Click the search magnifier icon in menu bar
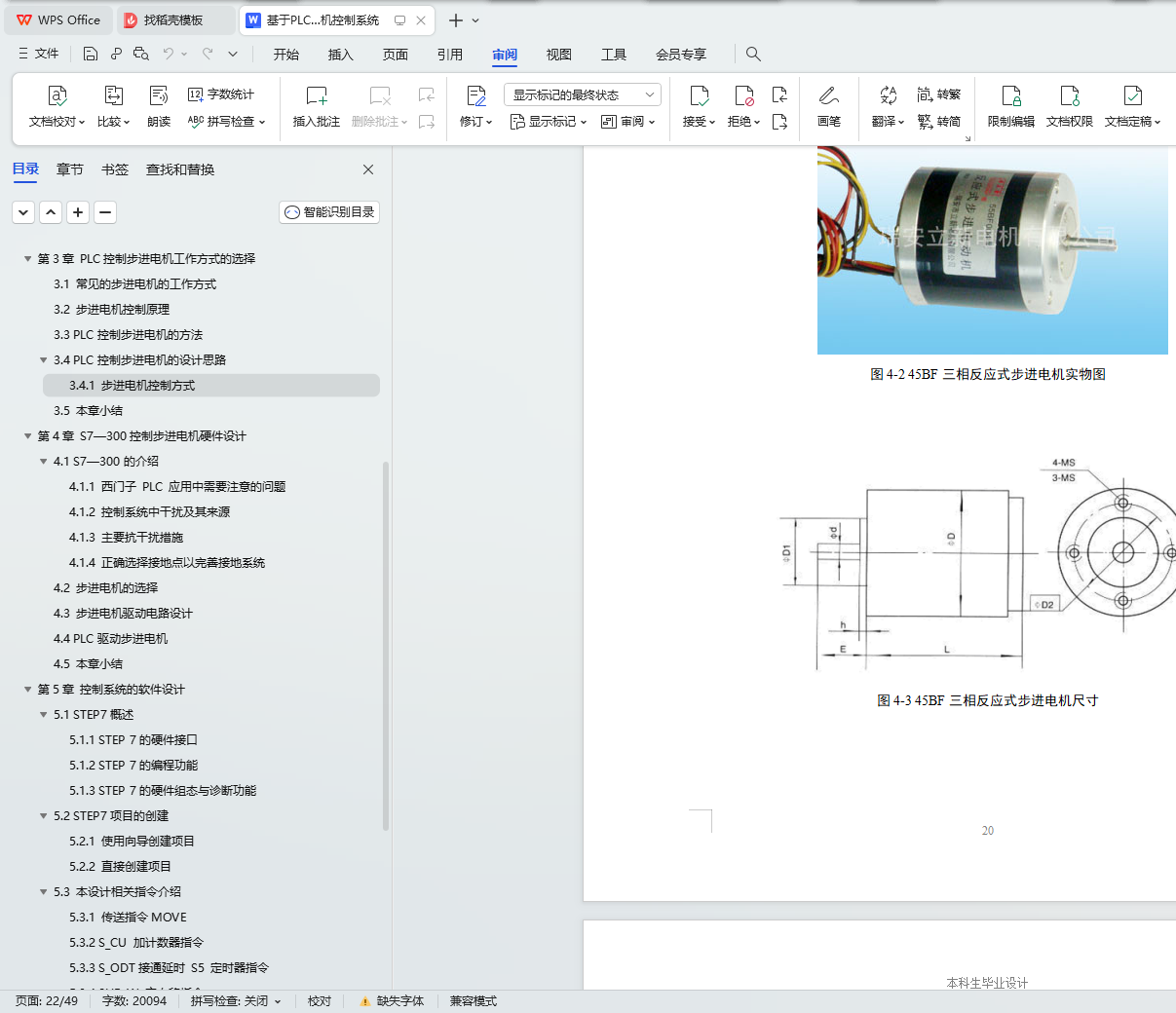The width and height of the screenshot is (1176, 1013). [753, 54]
